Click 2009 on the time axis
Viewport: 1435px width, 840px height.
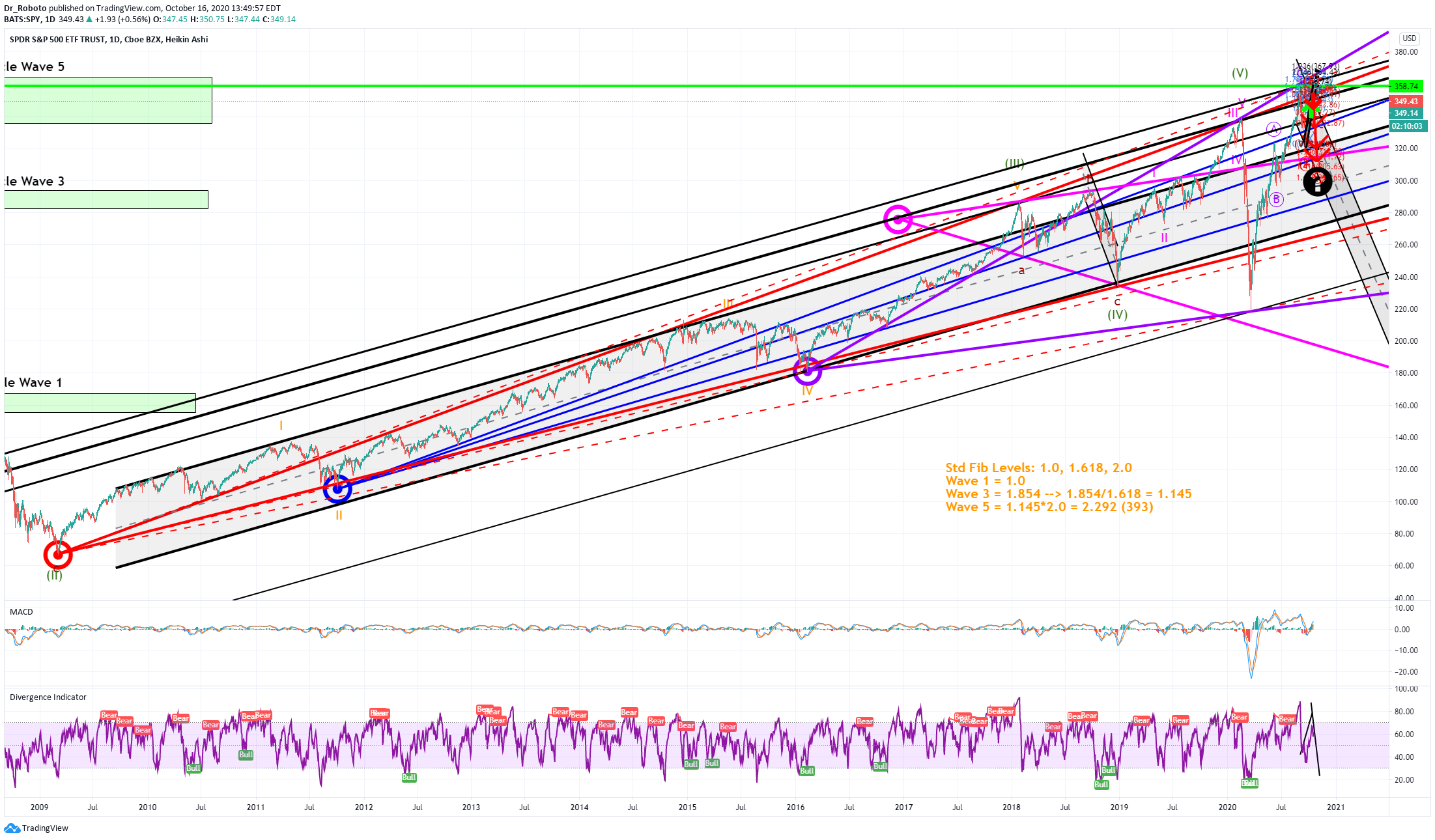[39, 807]
